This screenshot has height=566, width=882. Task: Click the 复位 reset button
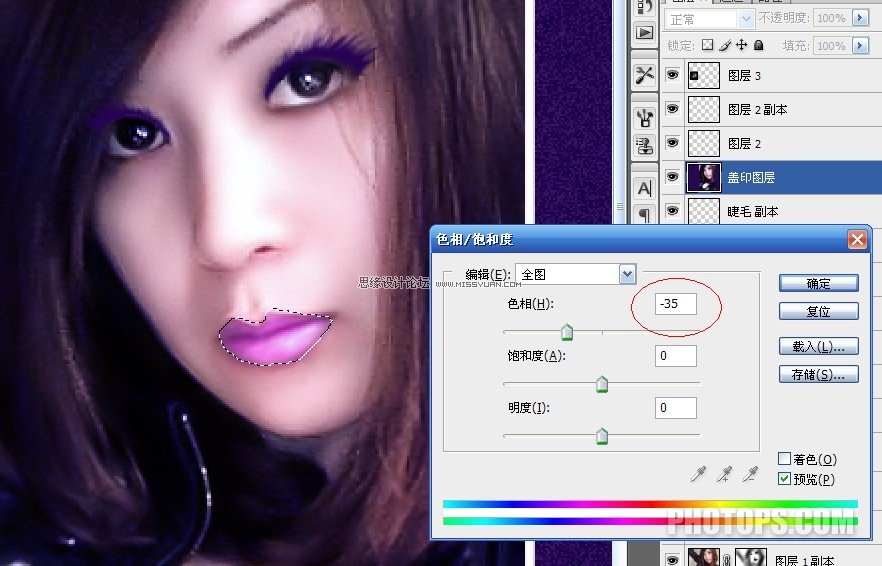coord(818,311)
